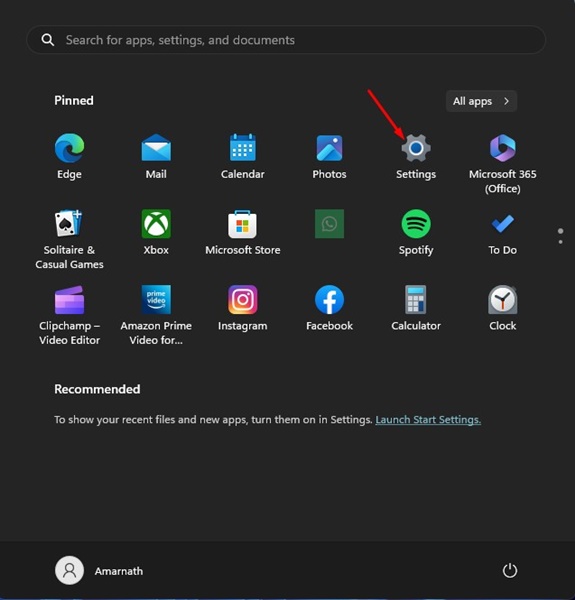575x600 pixels.
Task: Open the Settings gear icon
Action: pos(416,148)
